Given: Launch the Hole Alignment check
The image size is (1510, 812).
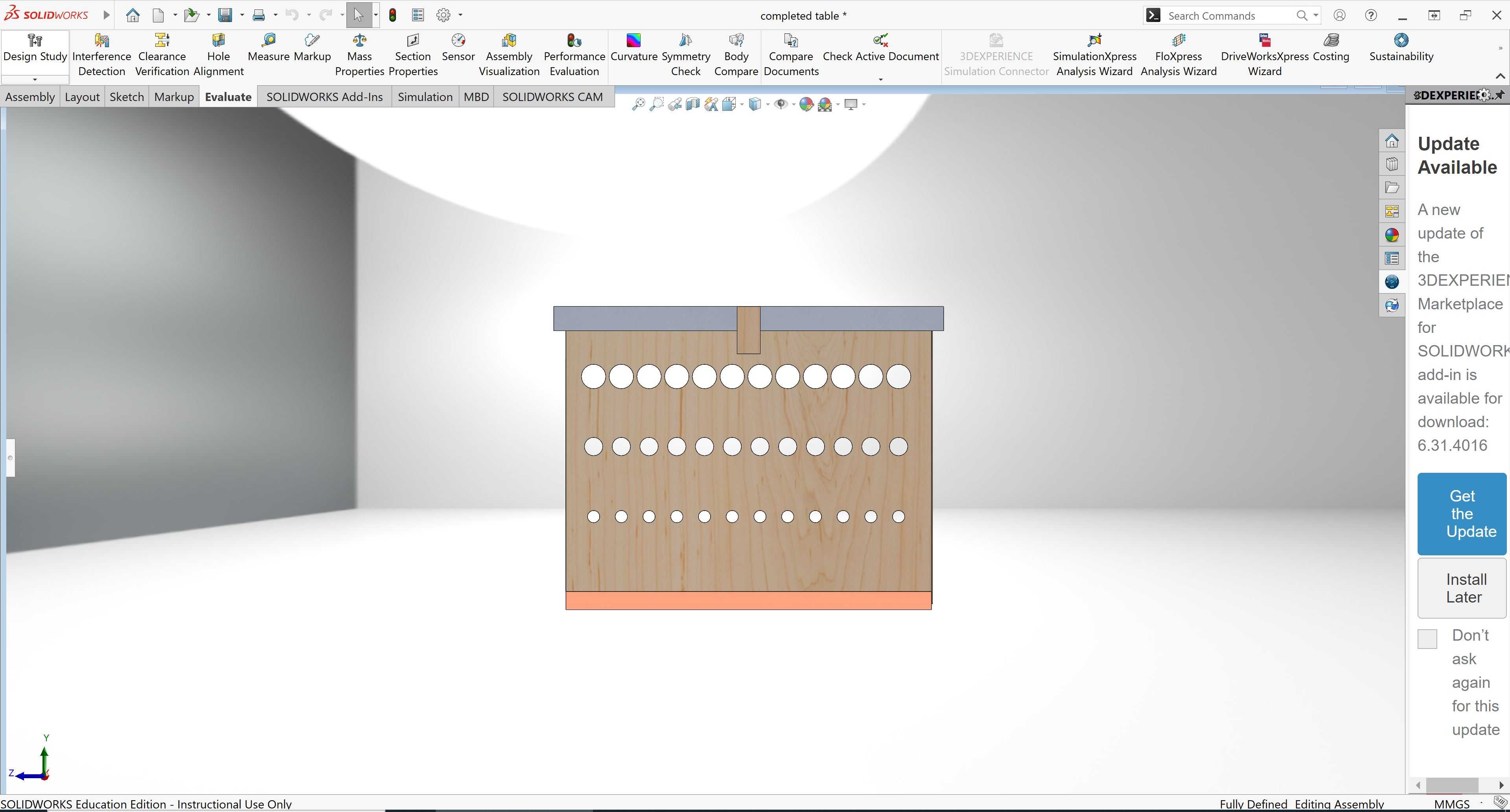Looking at the screenshot, I should pyautogui.click(x=218, y=55).
